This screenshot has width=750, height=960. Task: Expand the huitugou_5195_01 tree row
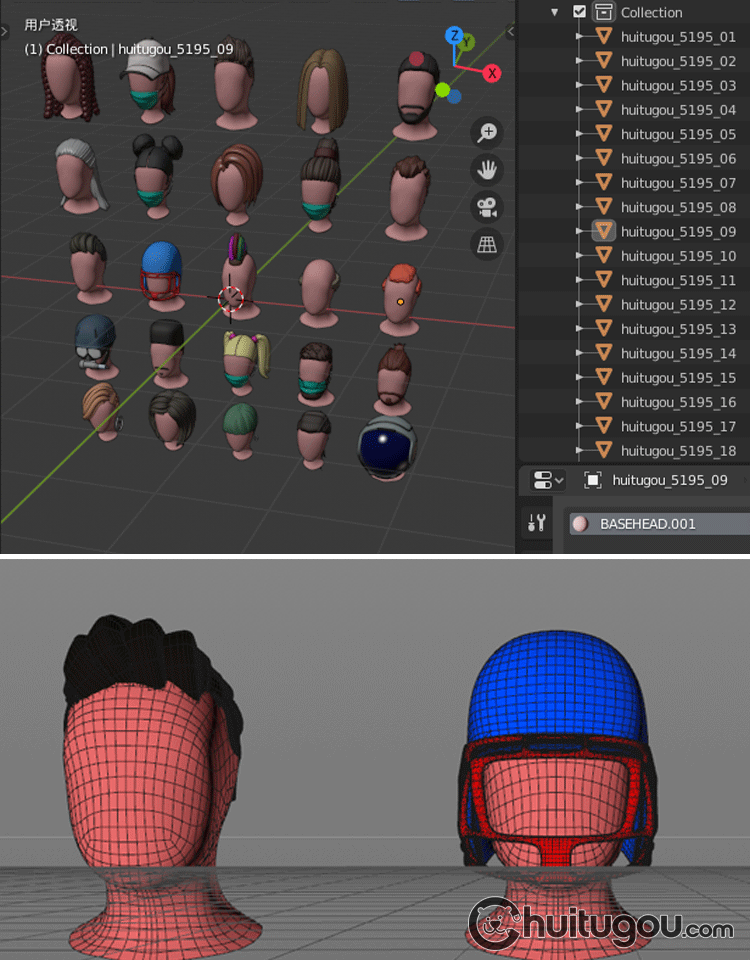point(579,37)
